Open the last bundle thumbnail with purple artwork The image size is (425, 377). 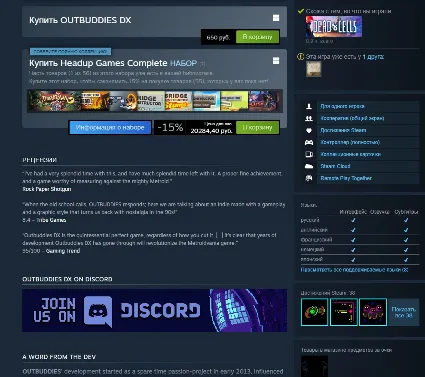pos(263,101)
